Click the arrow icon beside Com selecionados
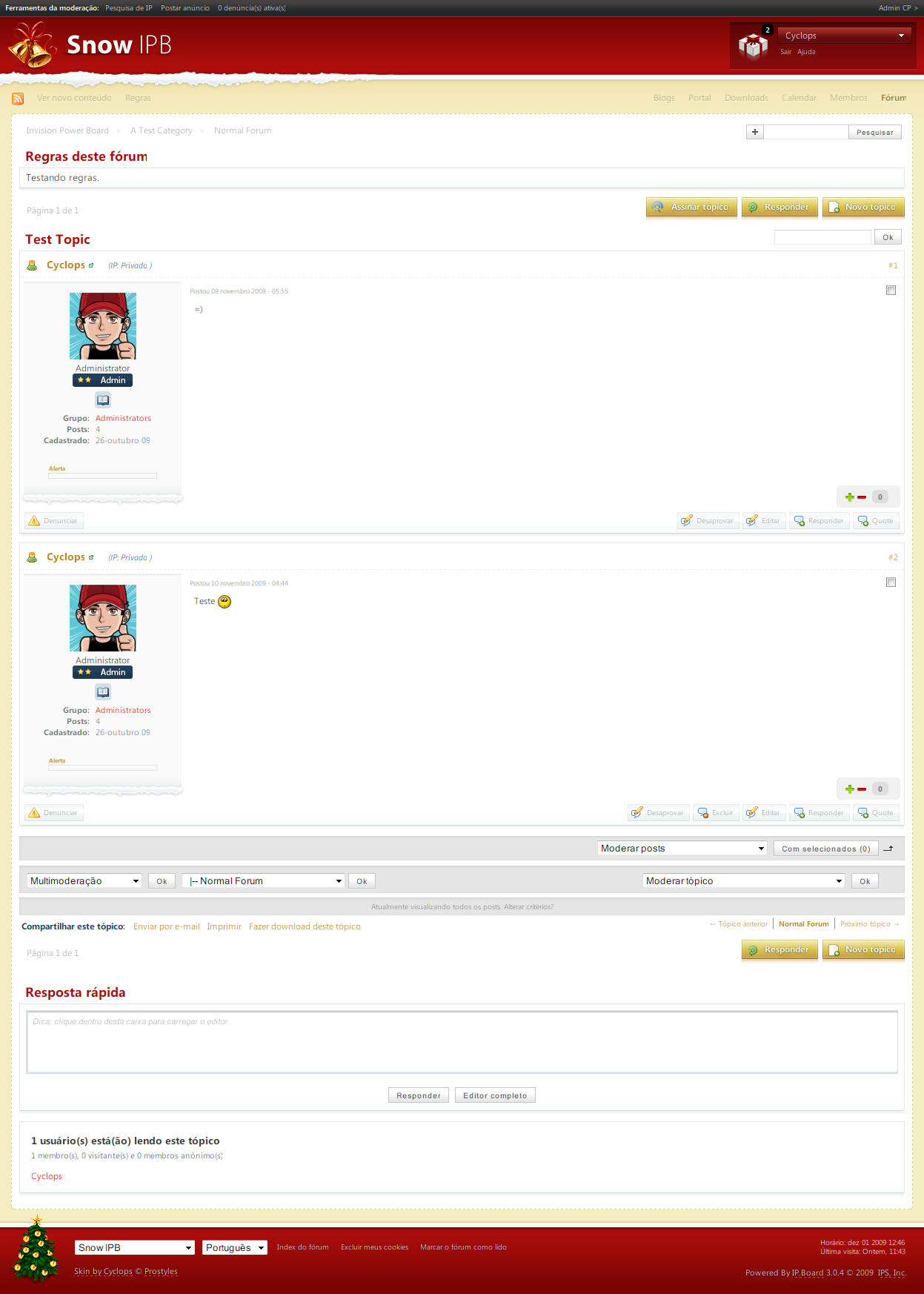Viewport: 924px width, 1294px height. pyautogui.click(x=889, y=849)
